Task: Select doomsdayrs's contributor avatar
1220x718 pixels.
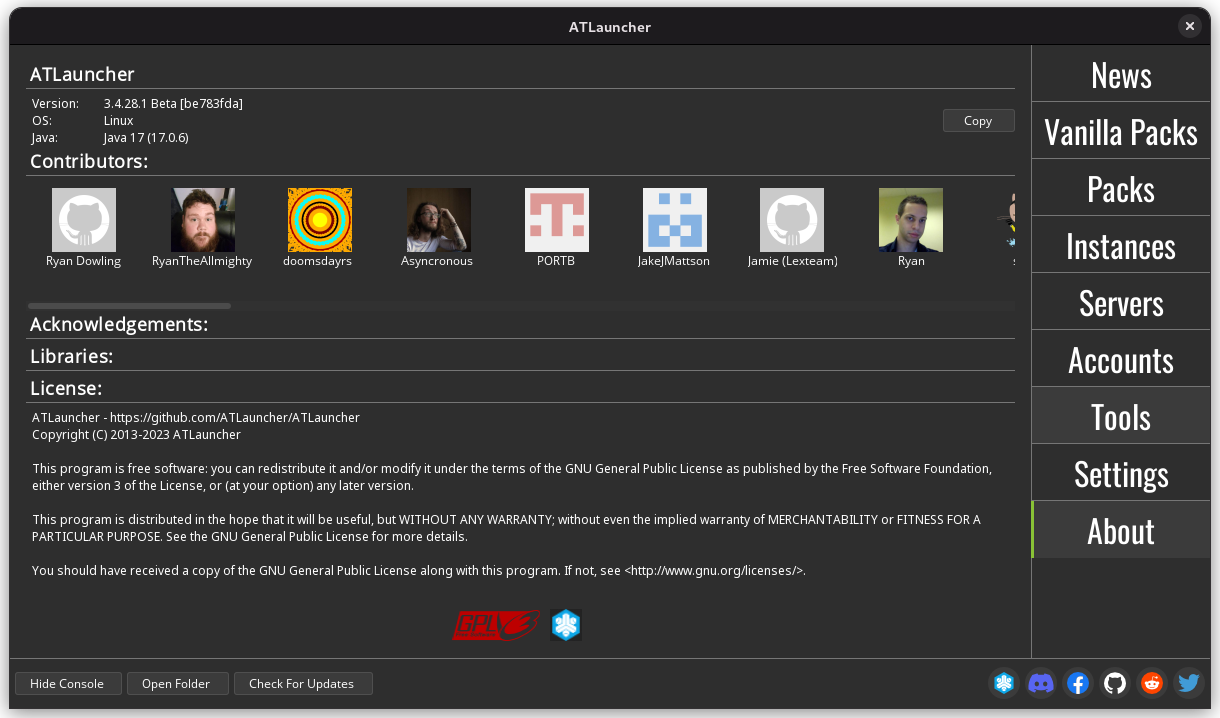Action: point(320,220)
